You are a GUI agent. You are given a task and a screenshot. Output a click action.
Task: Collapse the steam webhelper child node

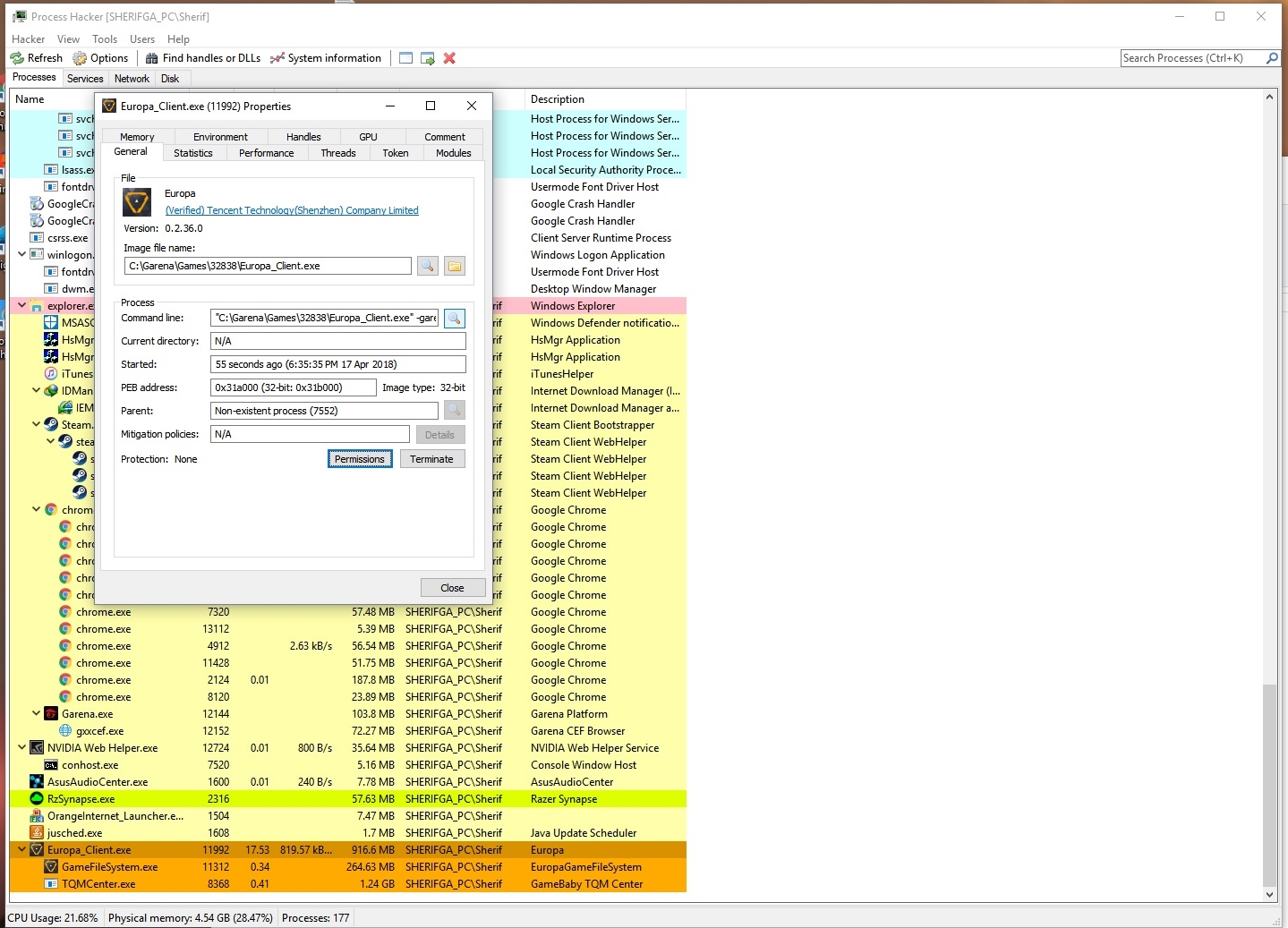[x=50, y=442]
